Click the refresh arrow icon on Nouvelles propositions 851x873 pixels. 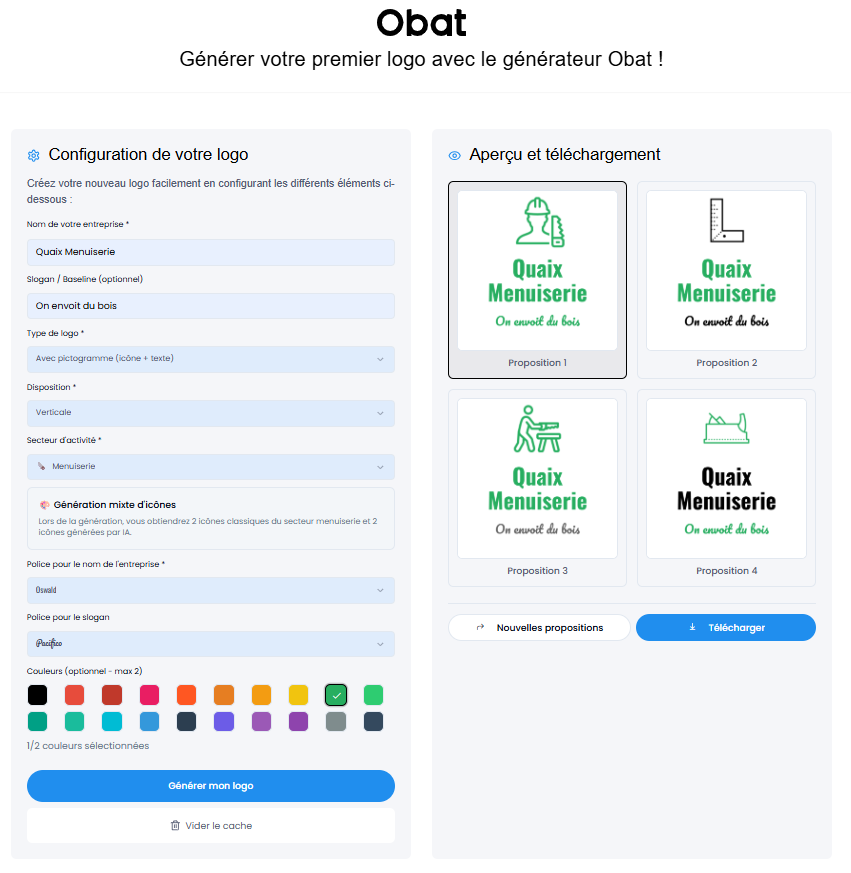point(480,628)
